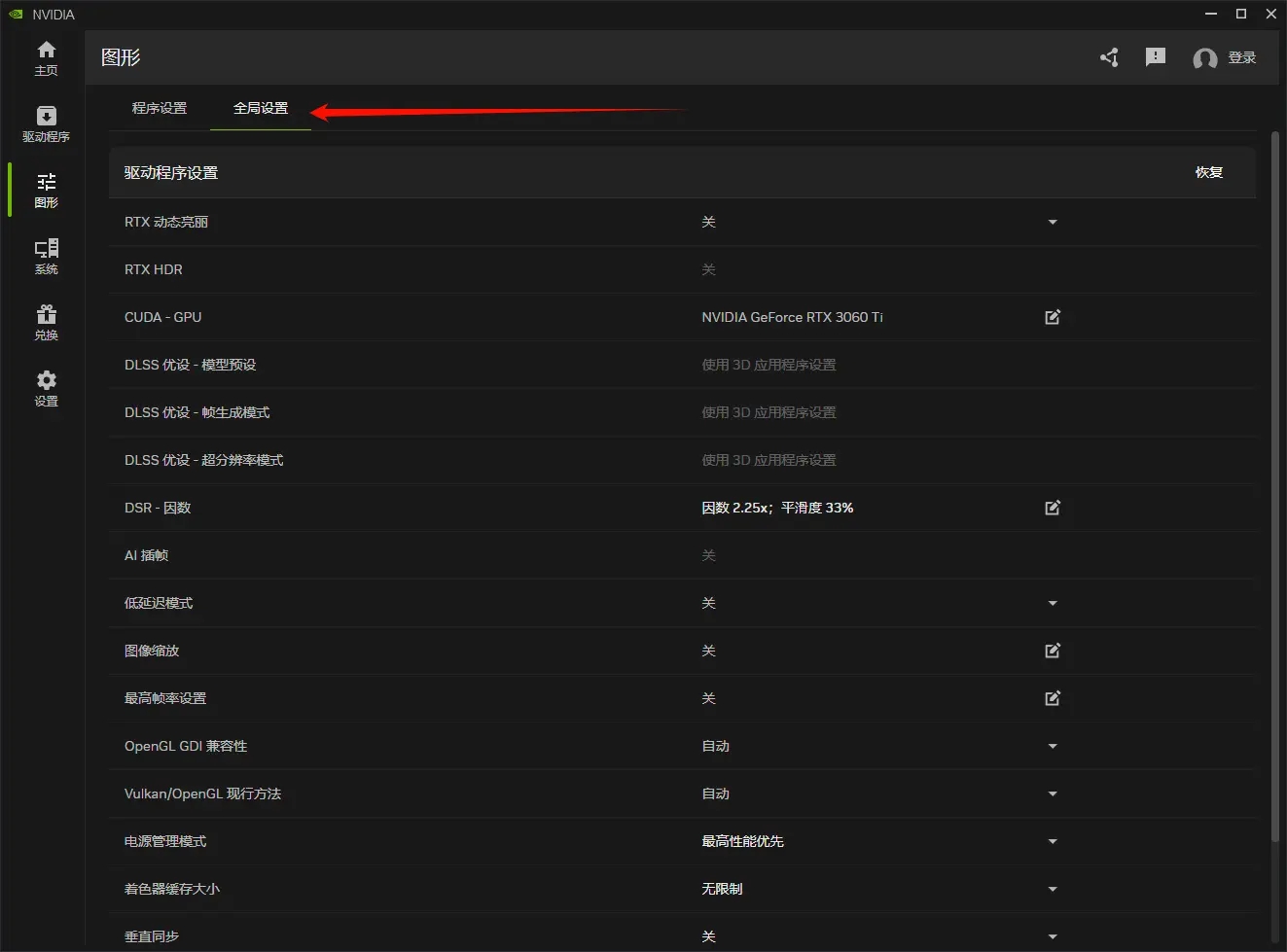Select the DLSS 优设 - 帧生成模式 label
Viewport: 1287px width, 952px height.
[x=197, y=412]
